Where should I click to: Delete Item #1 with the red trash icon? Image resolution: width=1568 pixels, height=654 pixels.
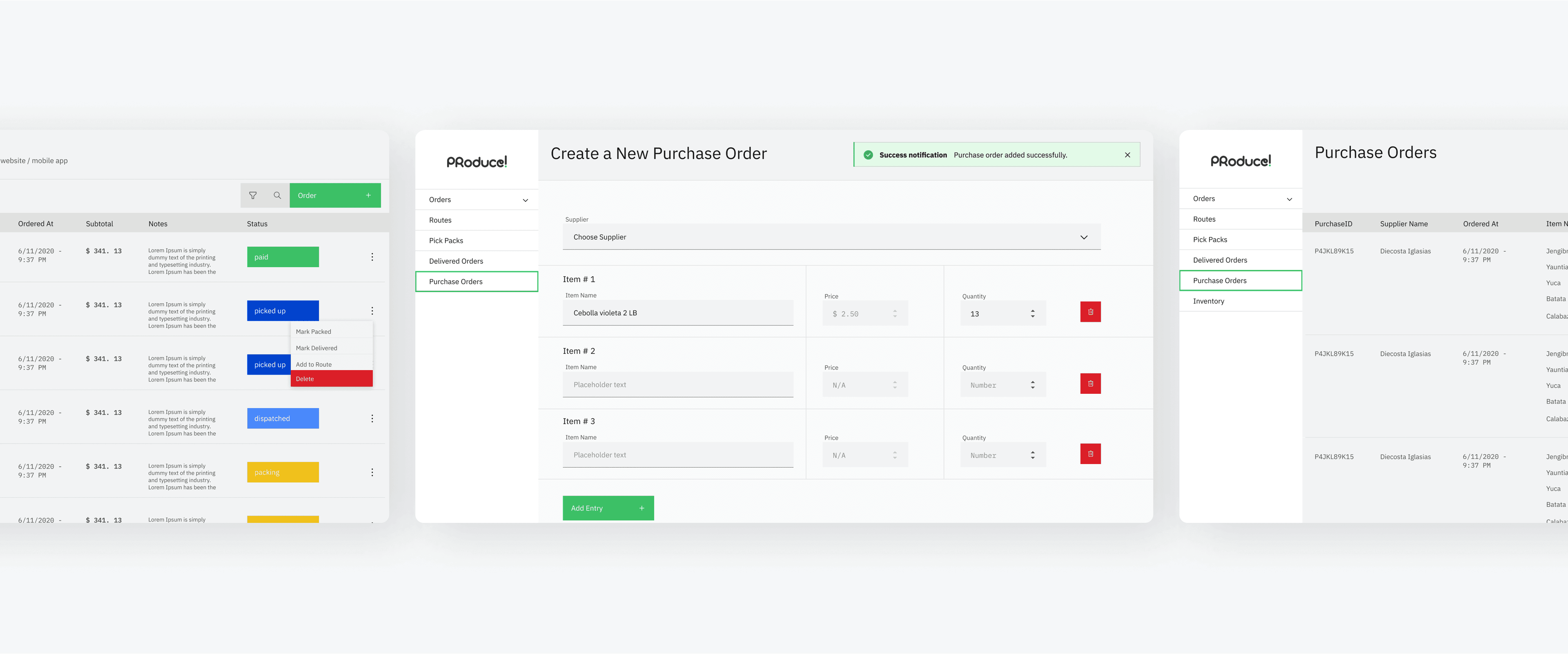tap(1090, 312)
